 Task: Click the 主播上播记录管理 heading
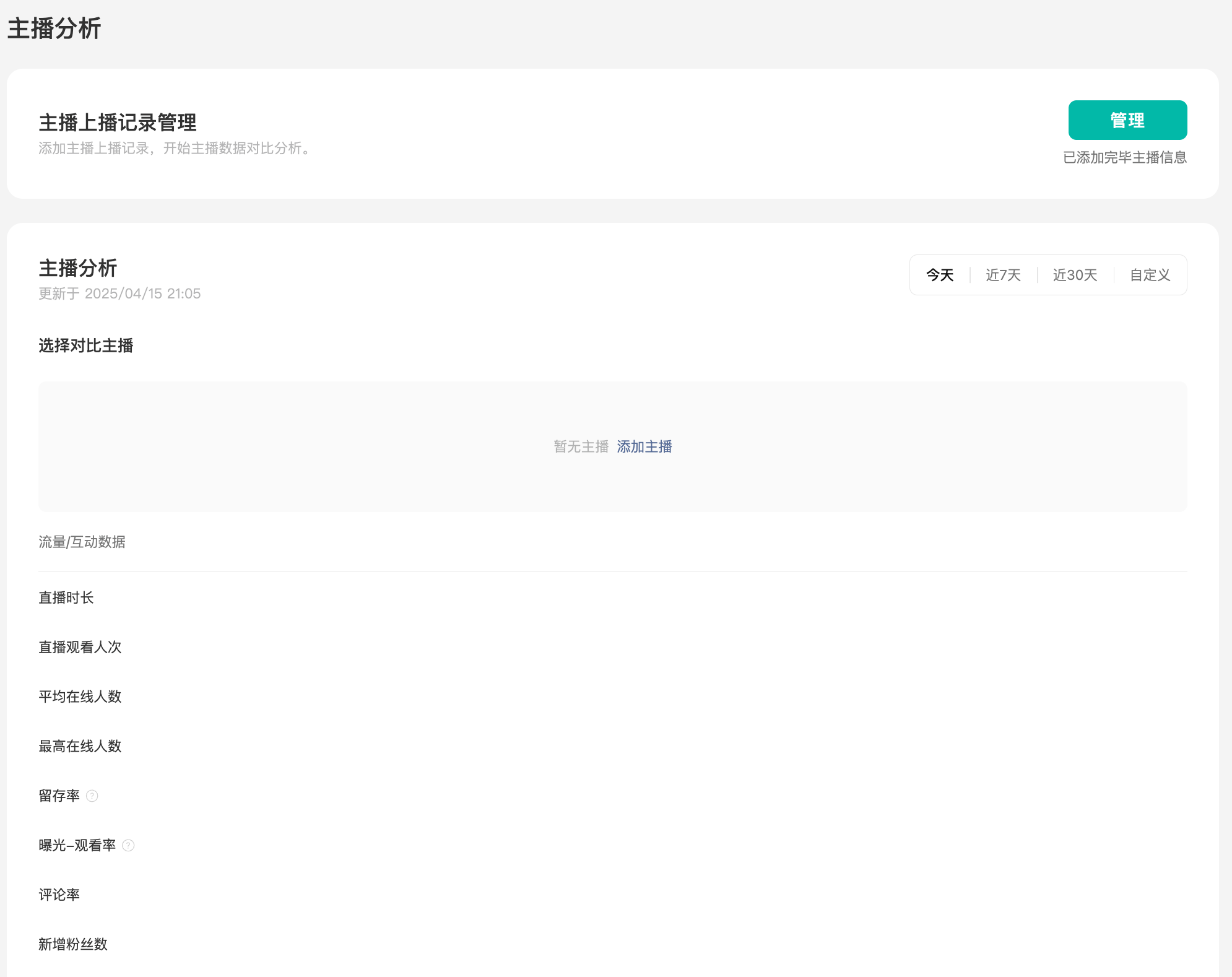pyautogui.click(x=118, y=122)
